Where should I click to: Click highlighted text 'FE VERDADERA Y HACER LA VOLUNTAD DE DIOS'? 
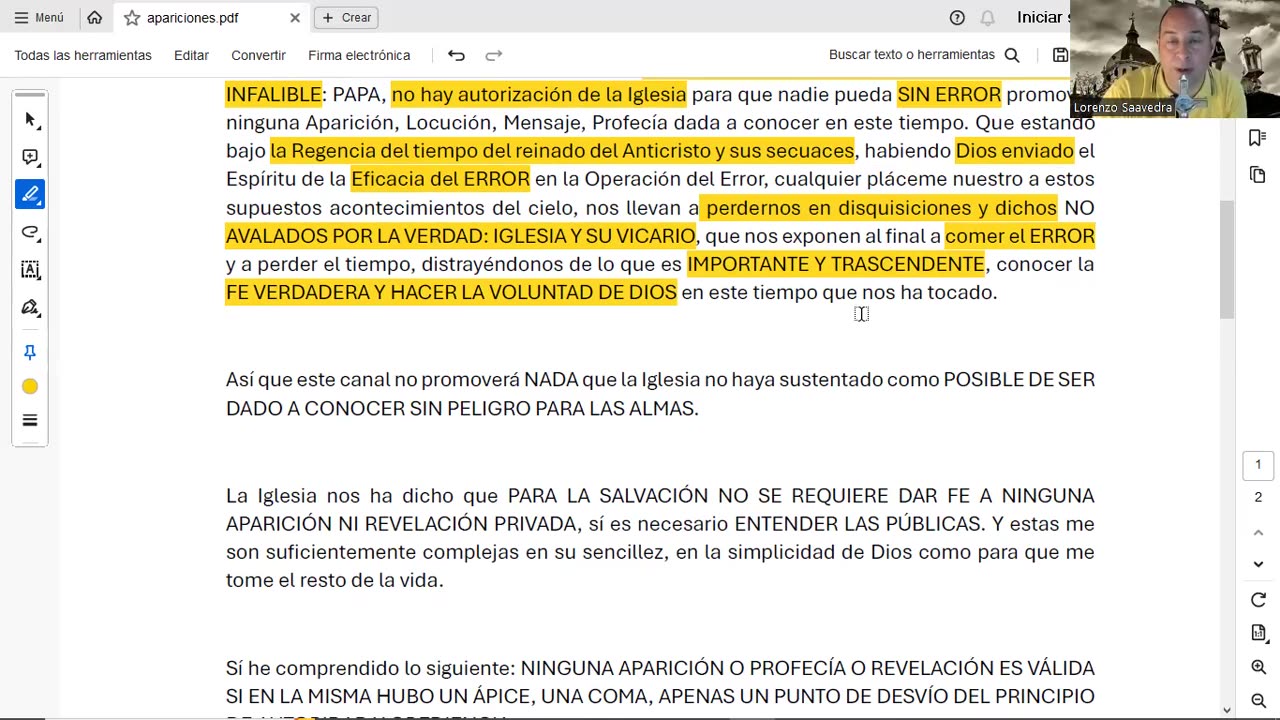[x=451, y=292]
